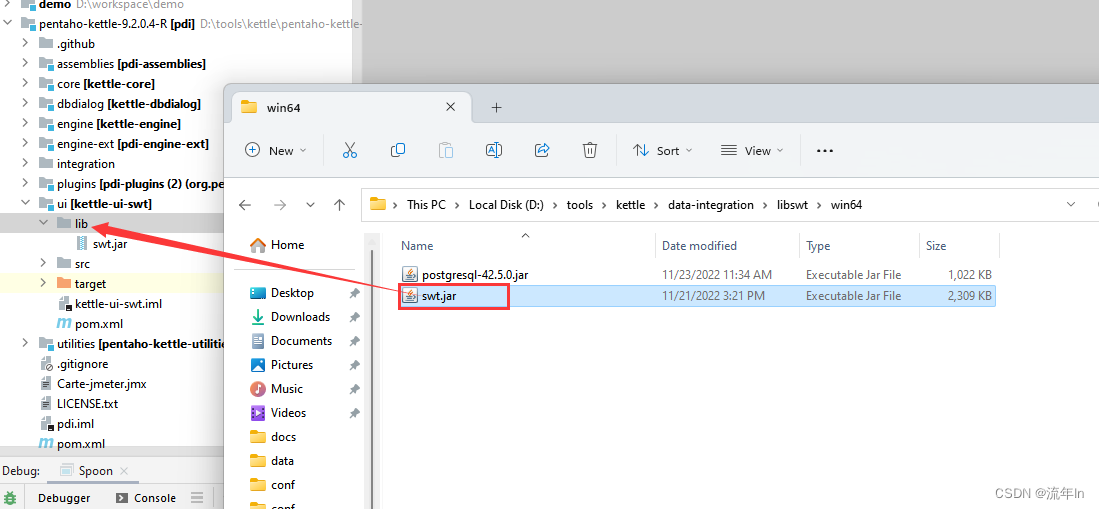This screenshot has width=1099, height=509.
Task: Expand engine [kettle-engine] module
Action: (25, 123)
